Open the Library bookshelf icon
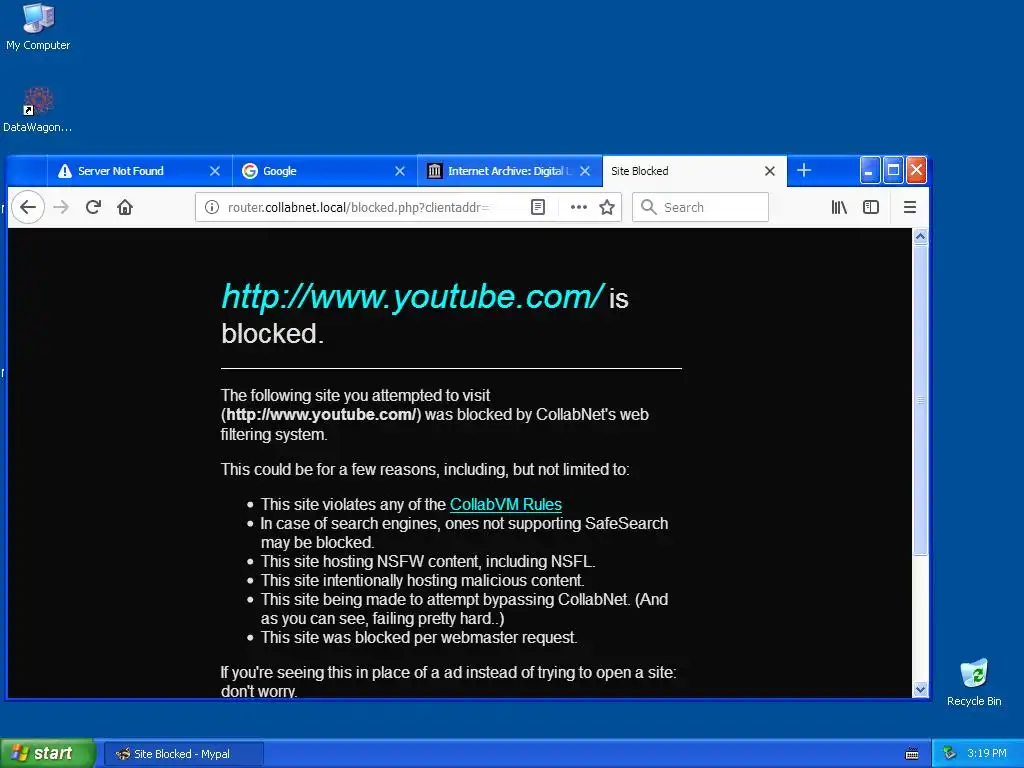Image resolution: width=1024 pixels, height=768 pixels. tap(839, 207)
